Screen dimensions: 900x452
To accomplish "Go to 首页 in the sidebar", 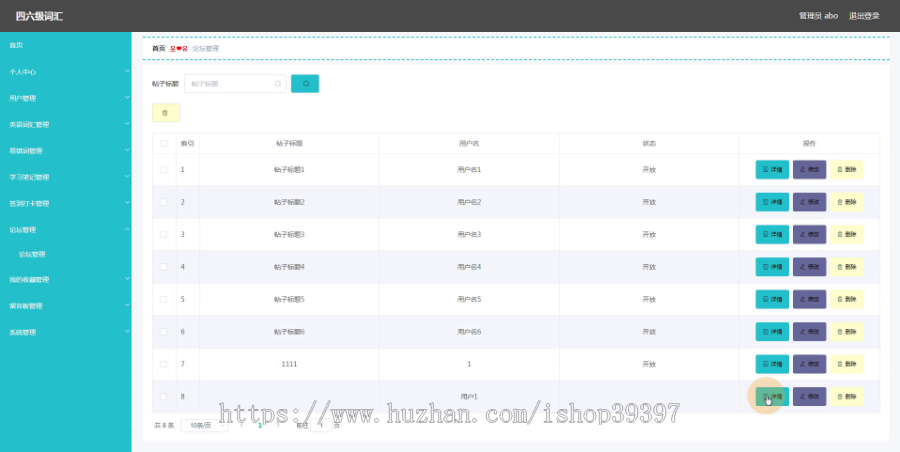I will click(65, 45).
